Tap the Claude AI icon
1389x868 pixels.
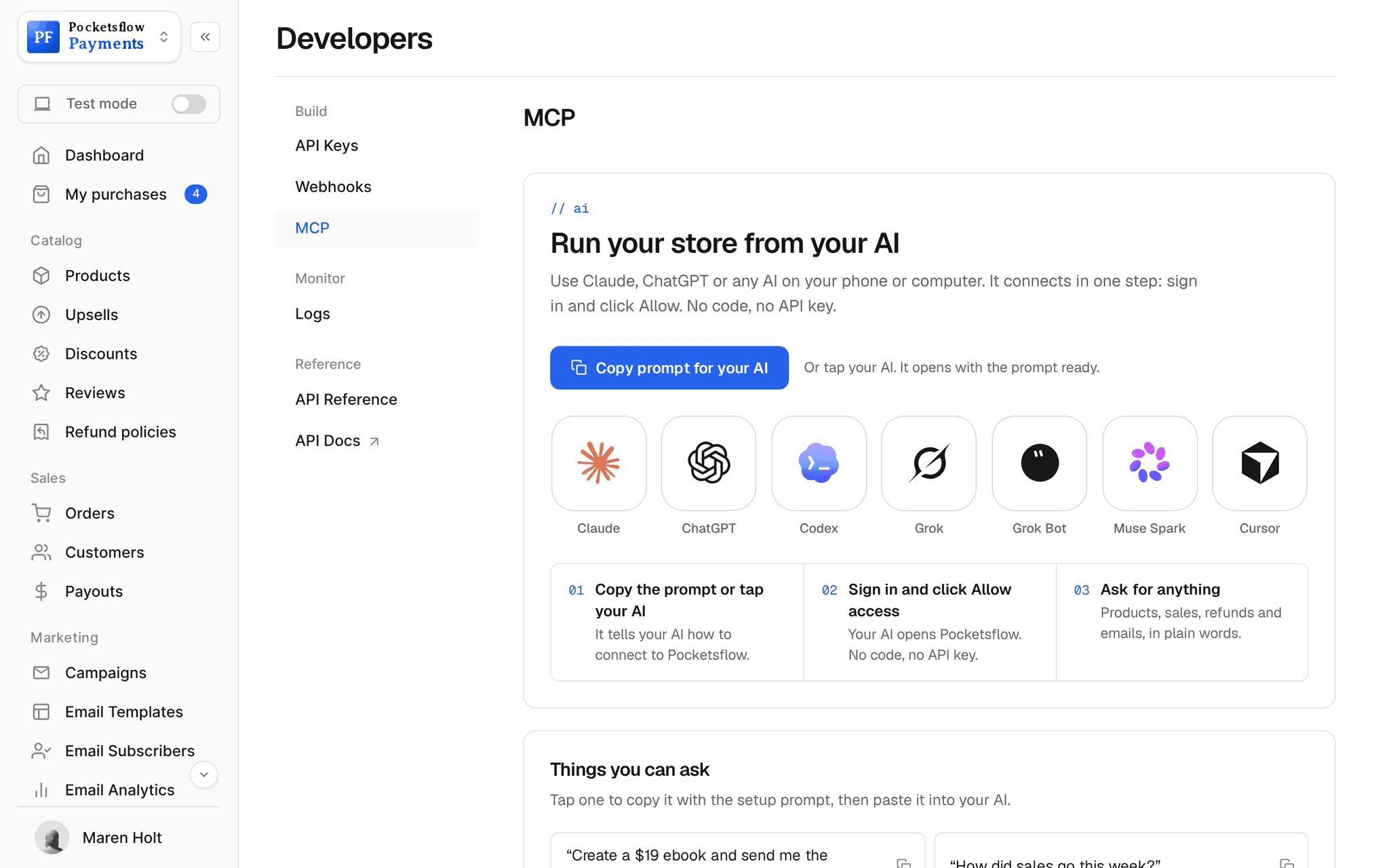598,463
